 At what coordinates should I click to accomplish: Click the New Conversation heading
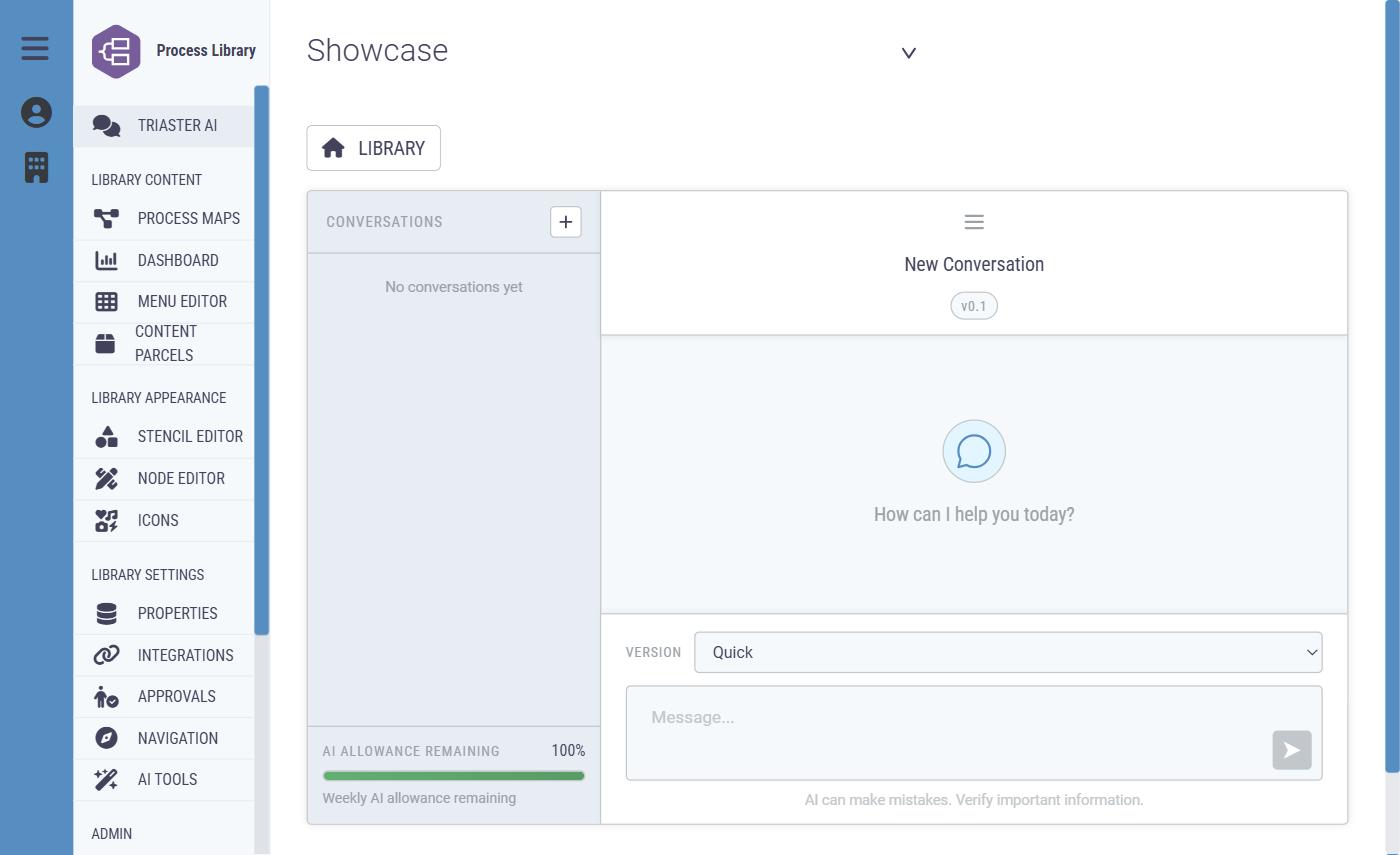pos(974,264)
